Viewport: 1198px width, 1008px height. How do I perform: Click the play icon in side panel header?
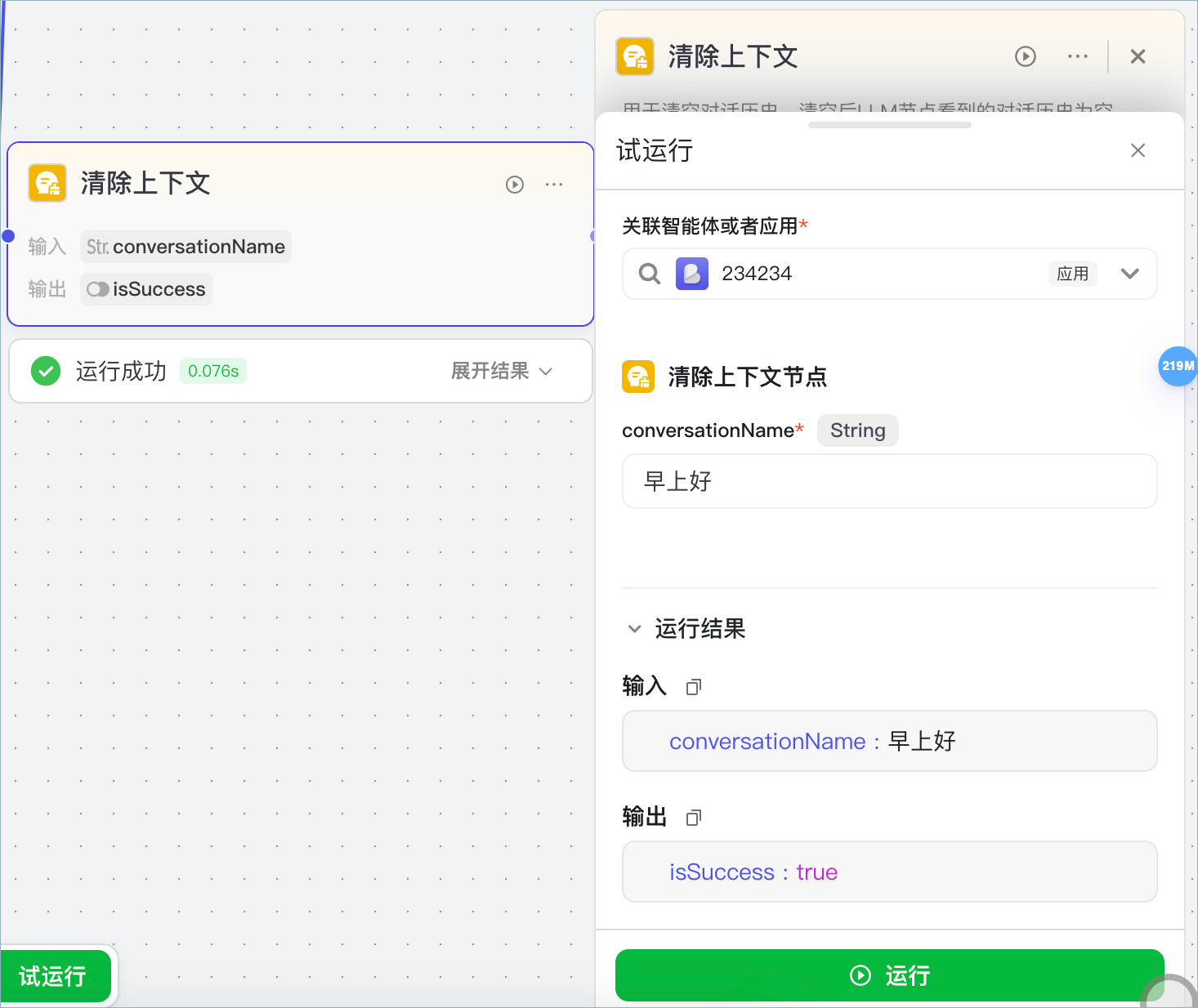click(x=1026, y=56)
